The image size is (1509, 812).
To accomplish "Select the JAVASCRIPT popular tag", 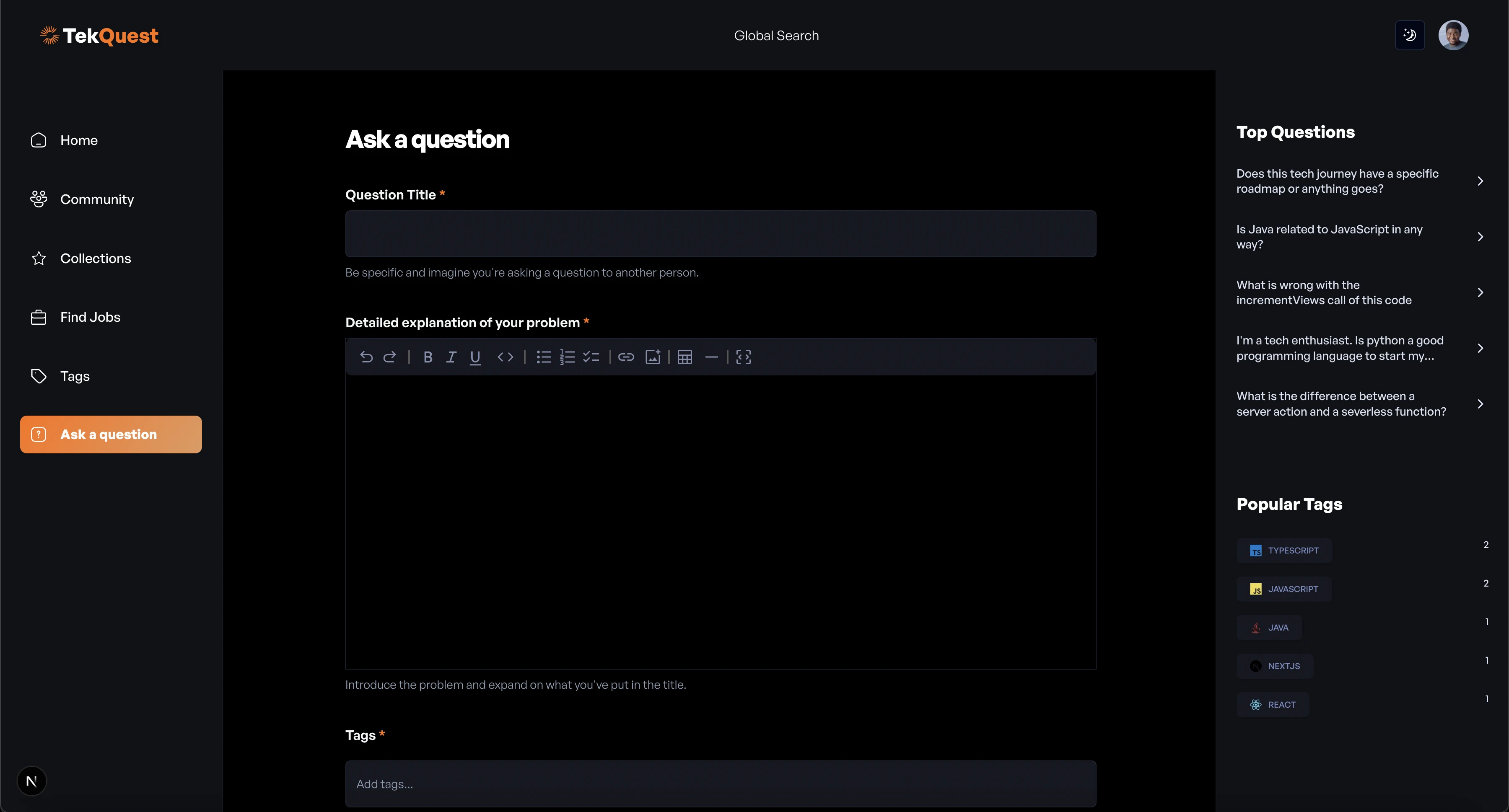I will pyautogui.click(x=1284, y=589).
